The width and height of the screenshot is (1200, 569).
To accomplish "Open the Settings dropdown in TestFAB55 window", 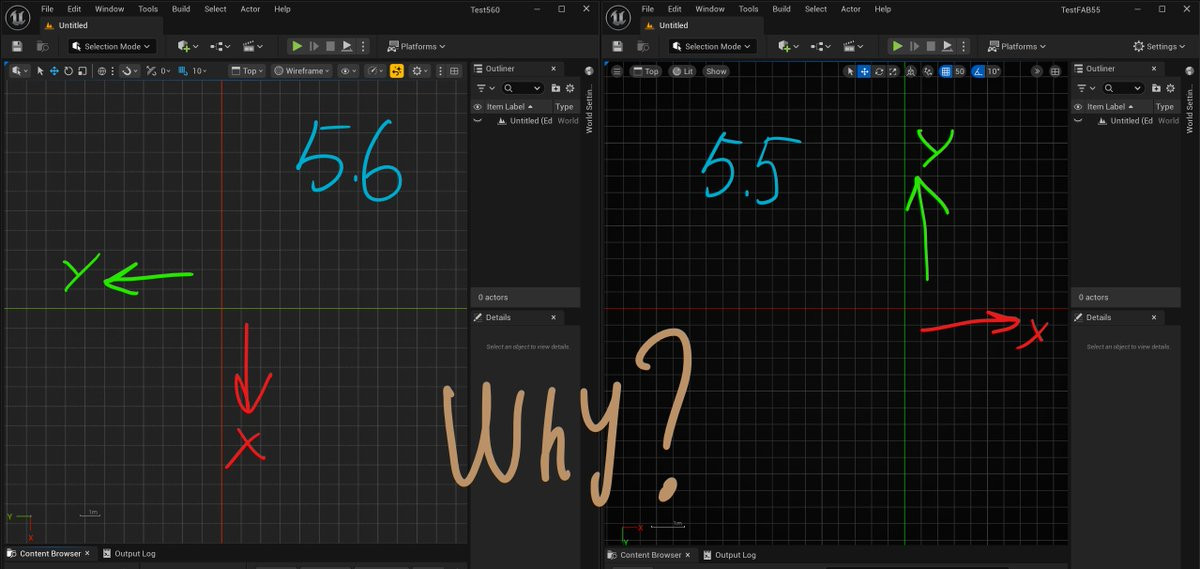I will 1160,46.
